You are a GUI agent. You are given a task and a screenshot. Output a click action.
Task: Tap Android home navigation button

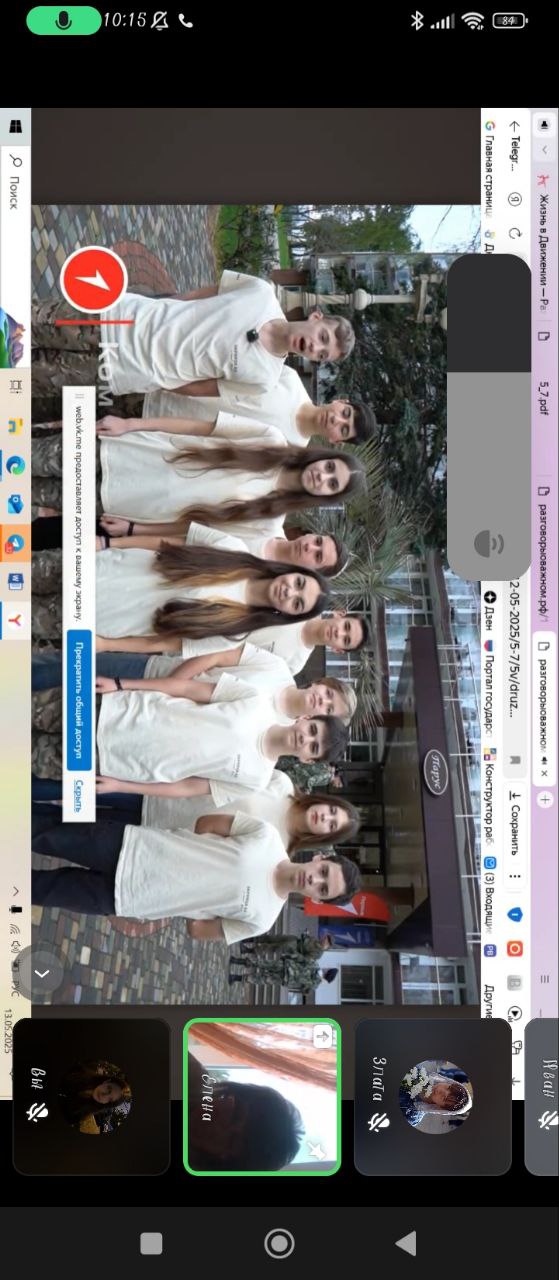(x=279, y=1243)
